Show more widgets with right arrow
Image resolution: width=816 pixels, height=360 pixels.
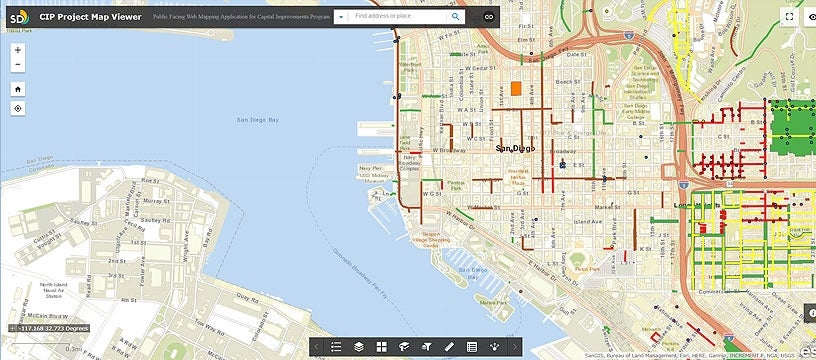pyautogui.click(x=515, y=347)
